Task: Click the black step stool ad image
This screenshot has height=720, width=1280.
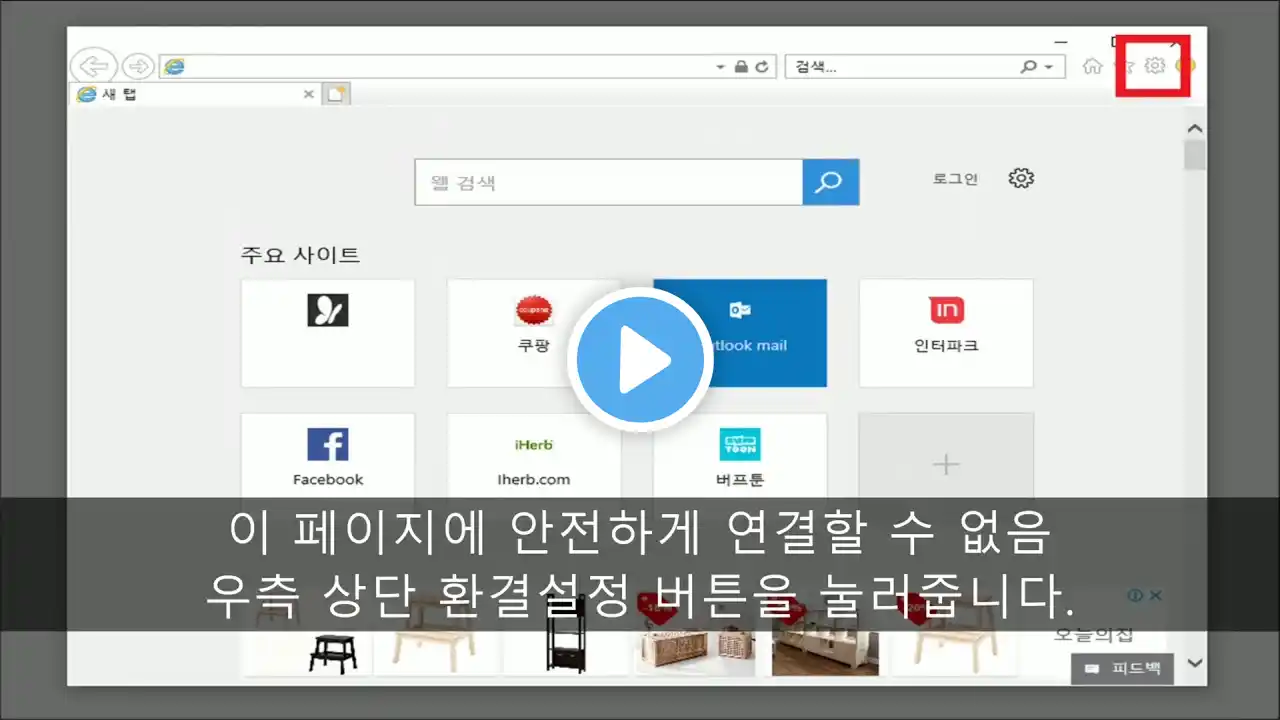Action: [333, 652]
